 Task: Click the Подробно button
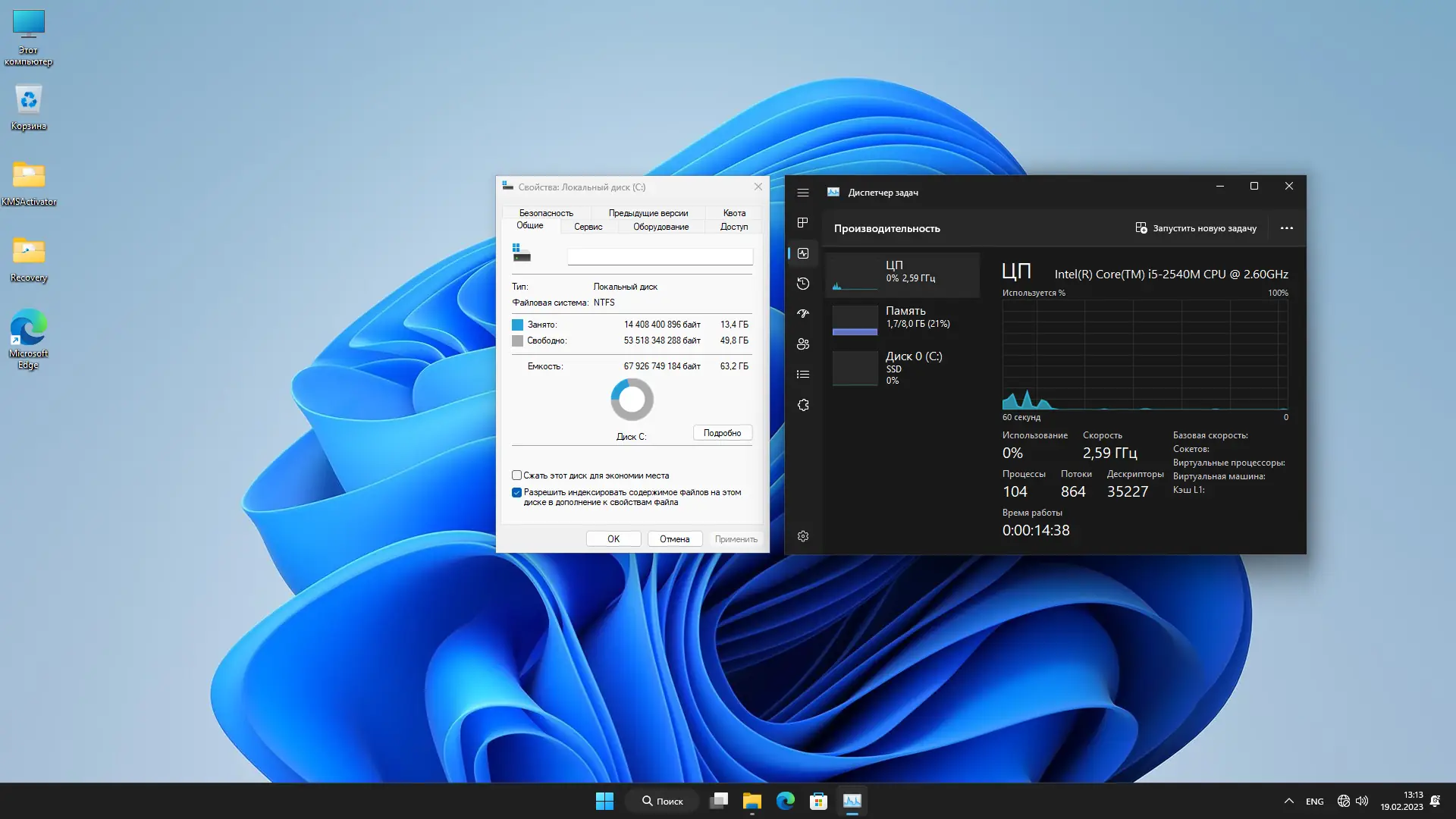pyautogui.click(x=722, y=432)
